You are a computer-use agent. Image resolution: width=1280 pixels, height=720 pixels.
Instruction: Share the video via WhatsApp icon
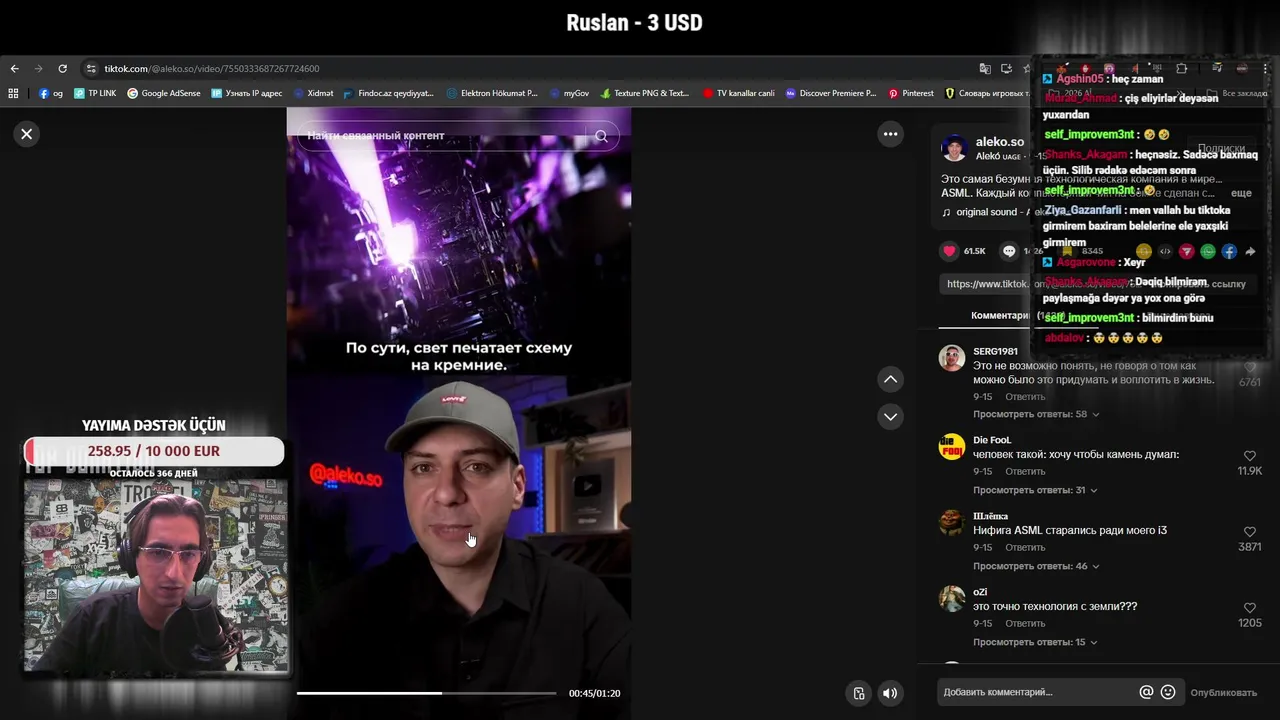pos(1208,251)
